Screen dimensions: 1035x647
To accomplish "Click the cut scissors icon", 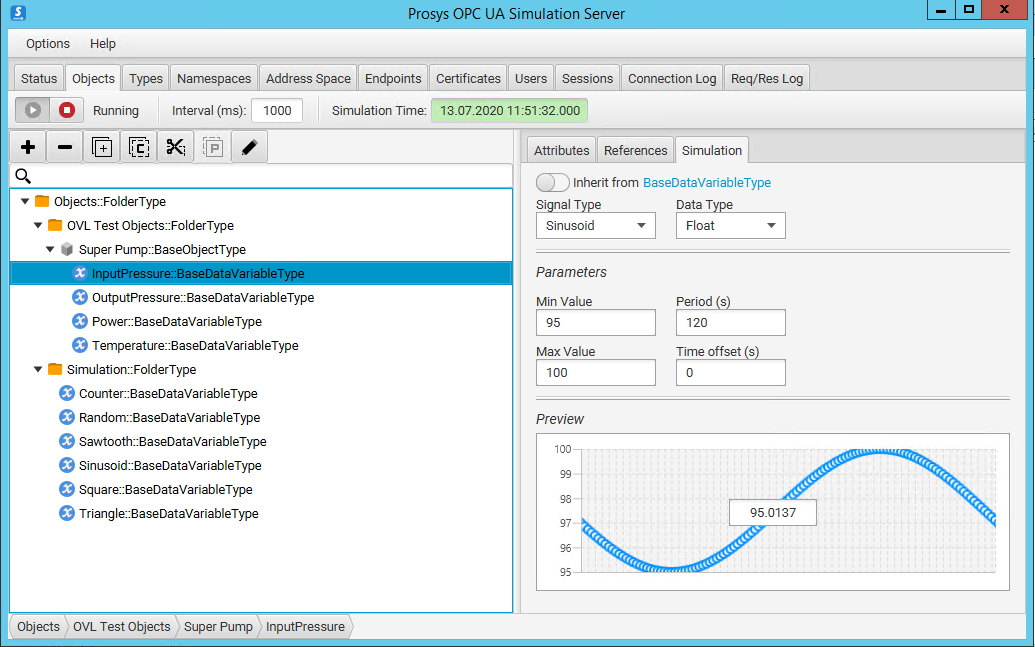I will point(176,147).
